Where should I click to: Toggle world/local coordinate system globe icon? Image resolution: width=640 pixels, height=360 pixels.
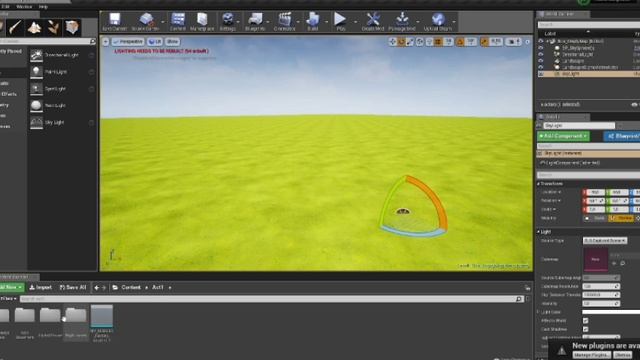[x=420, y=42]
